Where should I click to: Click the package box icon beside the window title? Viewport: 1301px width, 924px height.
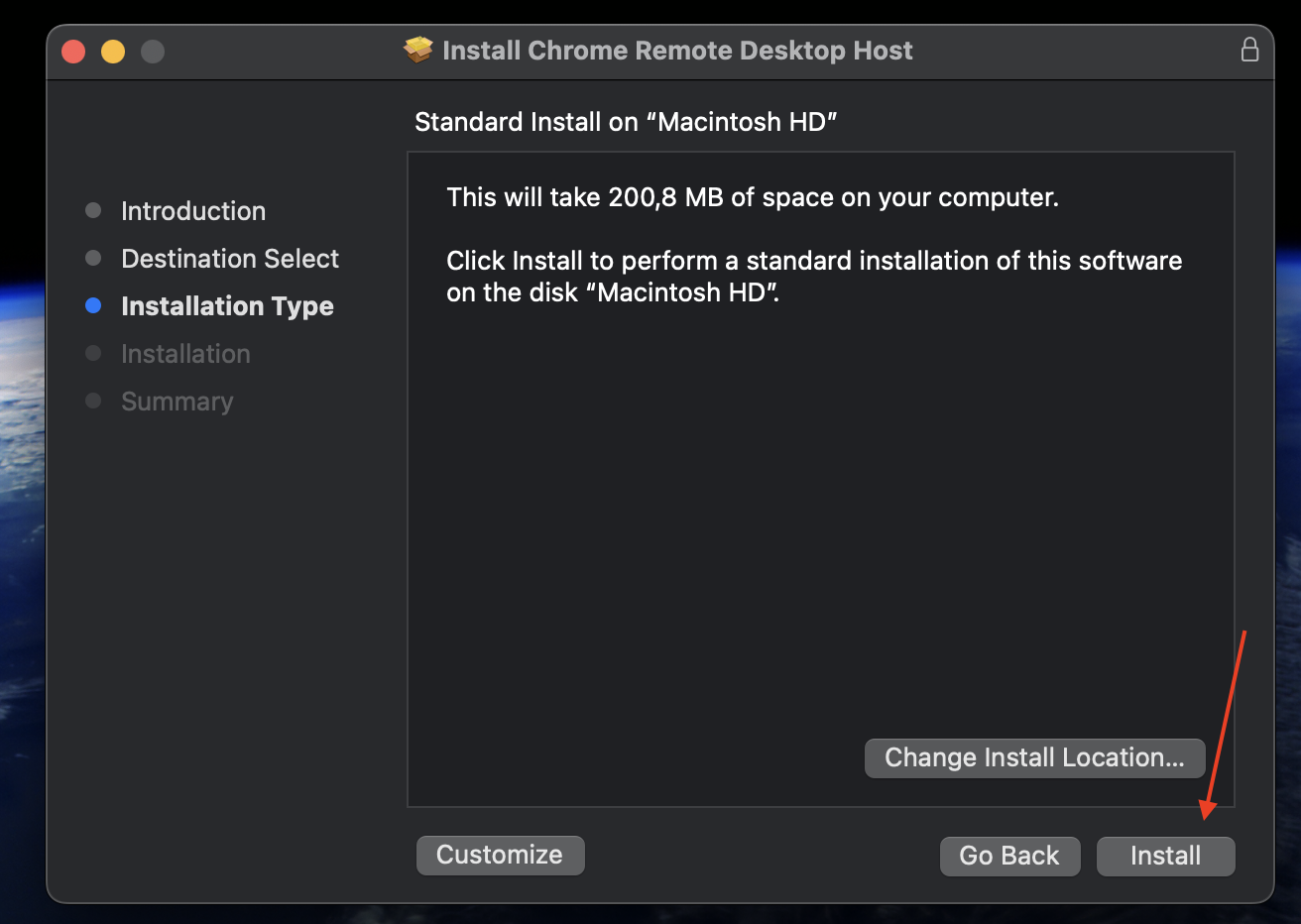[x=418, y=50]
